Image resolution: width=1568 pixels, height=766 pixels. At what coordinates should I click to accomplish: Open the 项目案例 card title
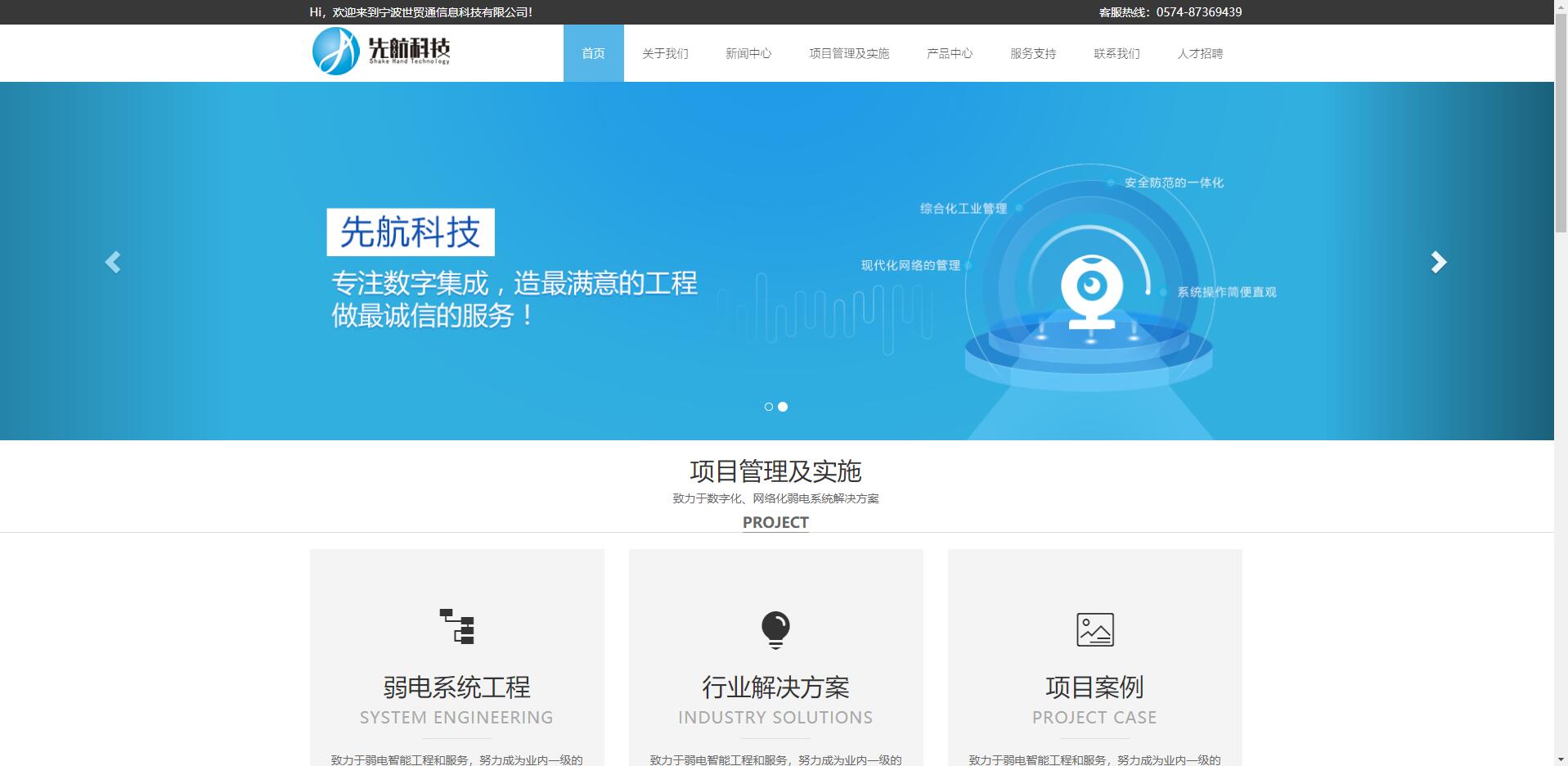[1094, 687]
